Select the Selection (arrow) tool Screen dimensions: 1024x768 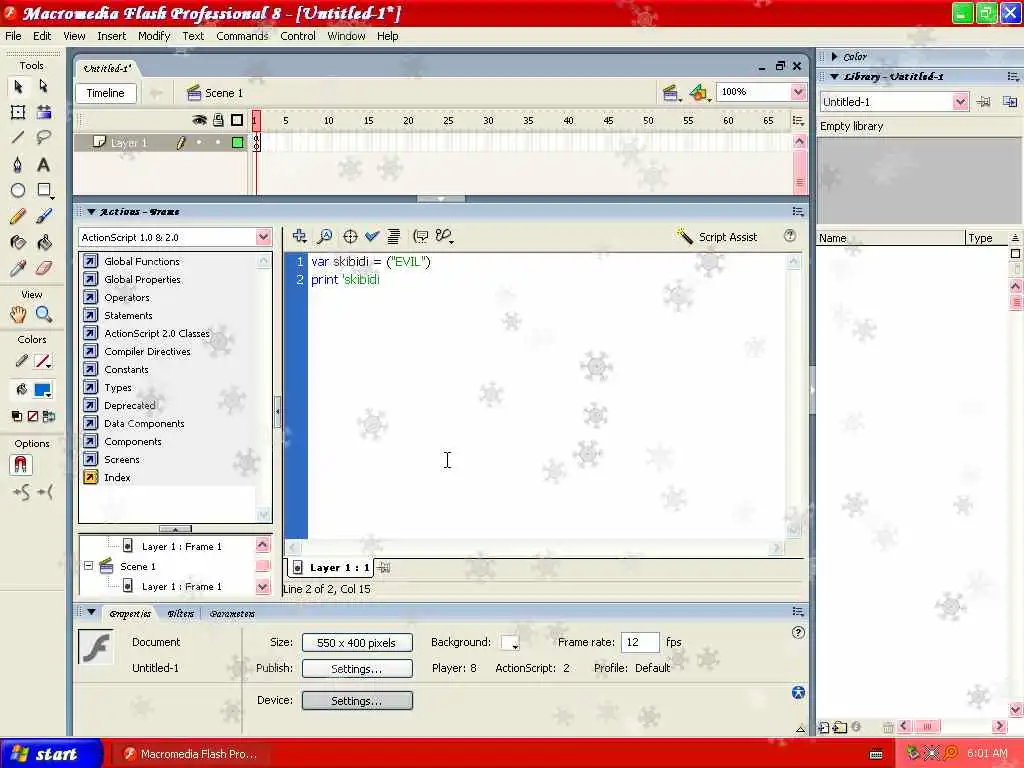pos(18,86)
